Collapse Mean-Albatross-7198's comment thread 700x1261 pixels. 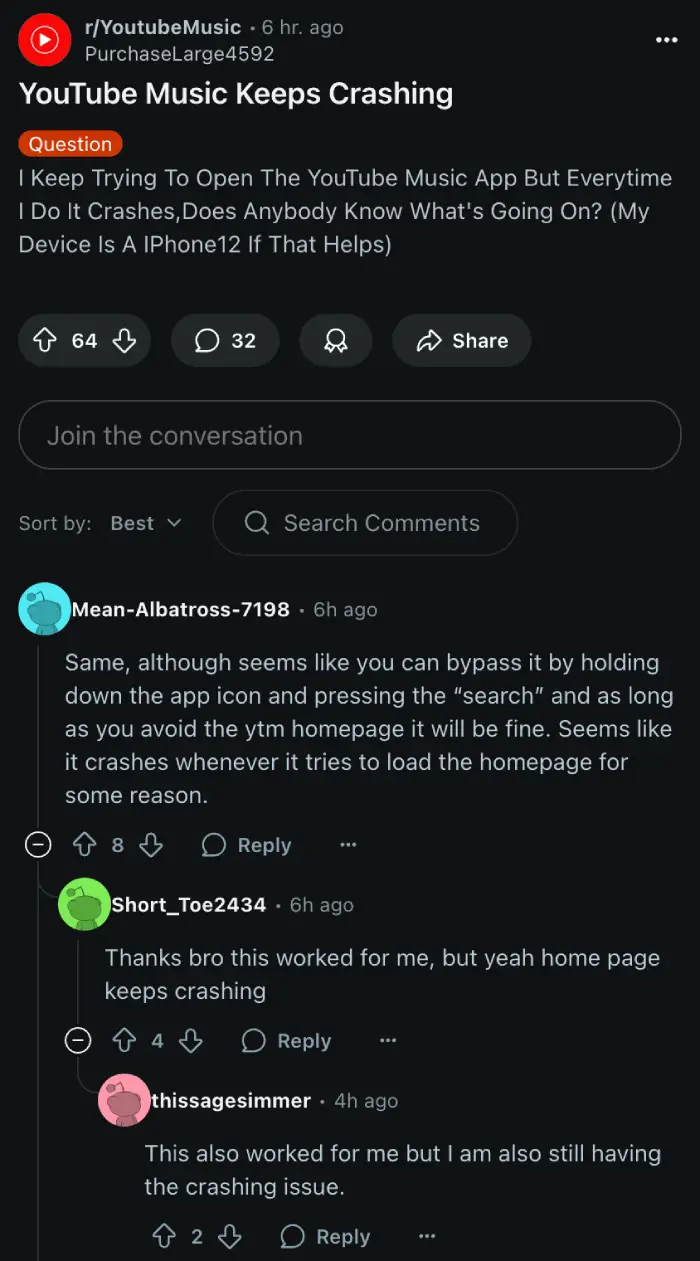pos(38,845)
